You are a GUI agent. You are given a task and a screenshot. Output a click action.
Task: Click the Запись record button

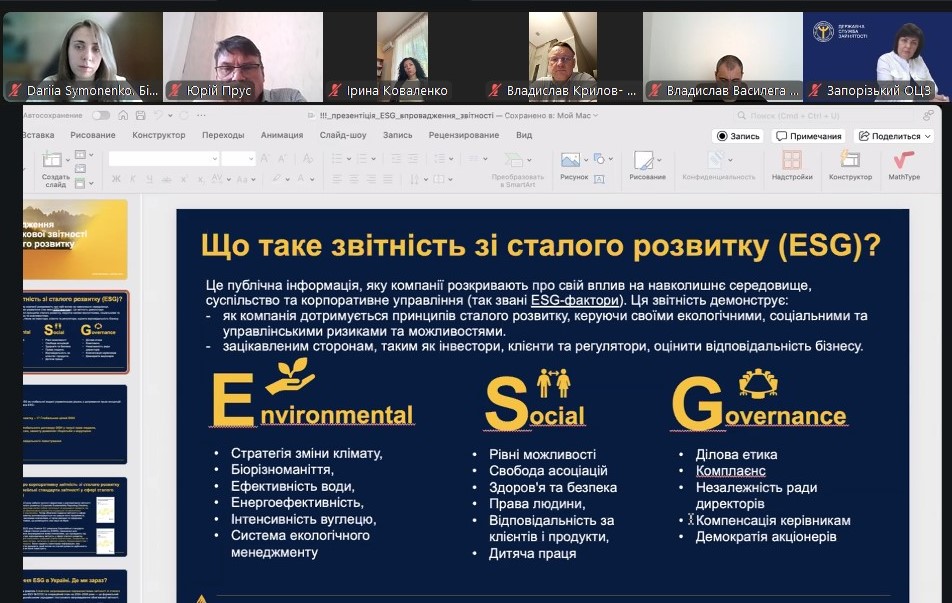click(x=738, y=136)
